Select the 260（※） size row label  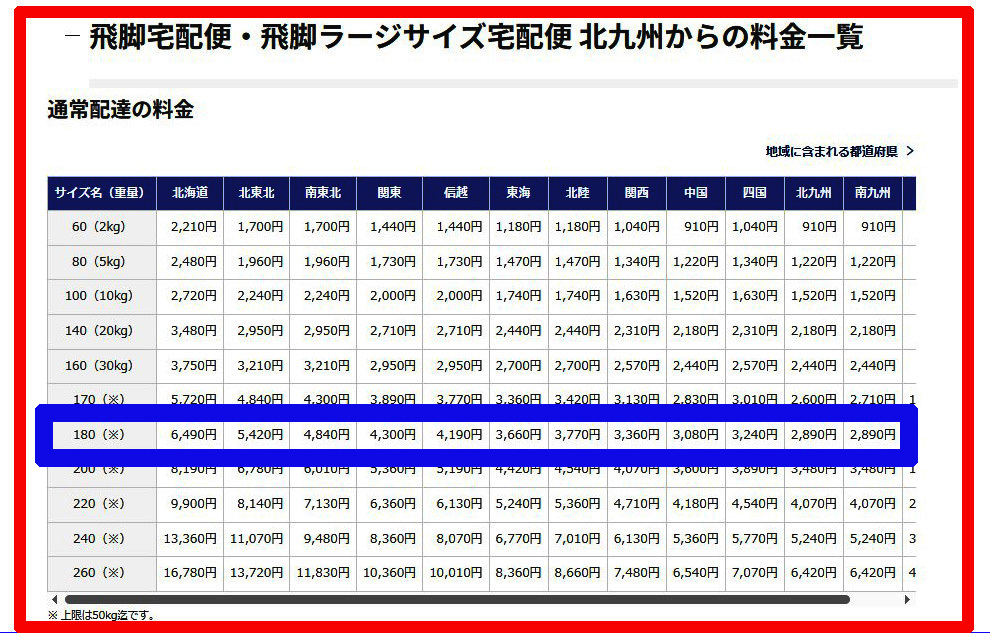102,573
